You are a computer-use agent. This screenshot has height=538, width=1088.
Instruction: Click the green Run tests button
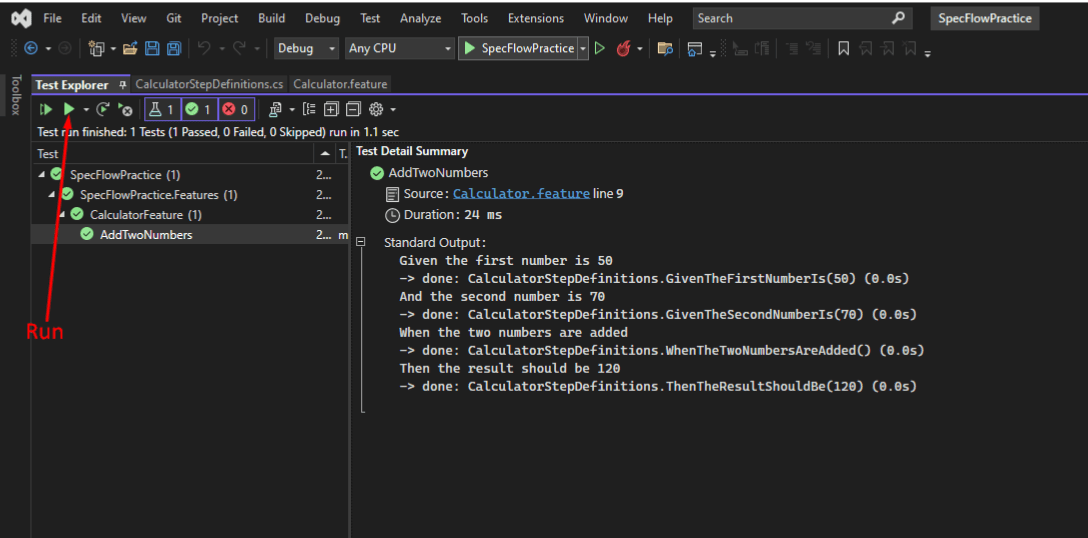(69, 109)
